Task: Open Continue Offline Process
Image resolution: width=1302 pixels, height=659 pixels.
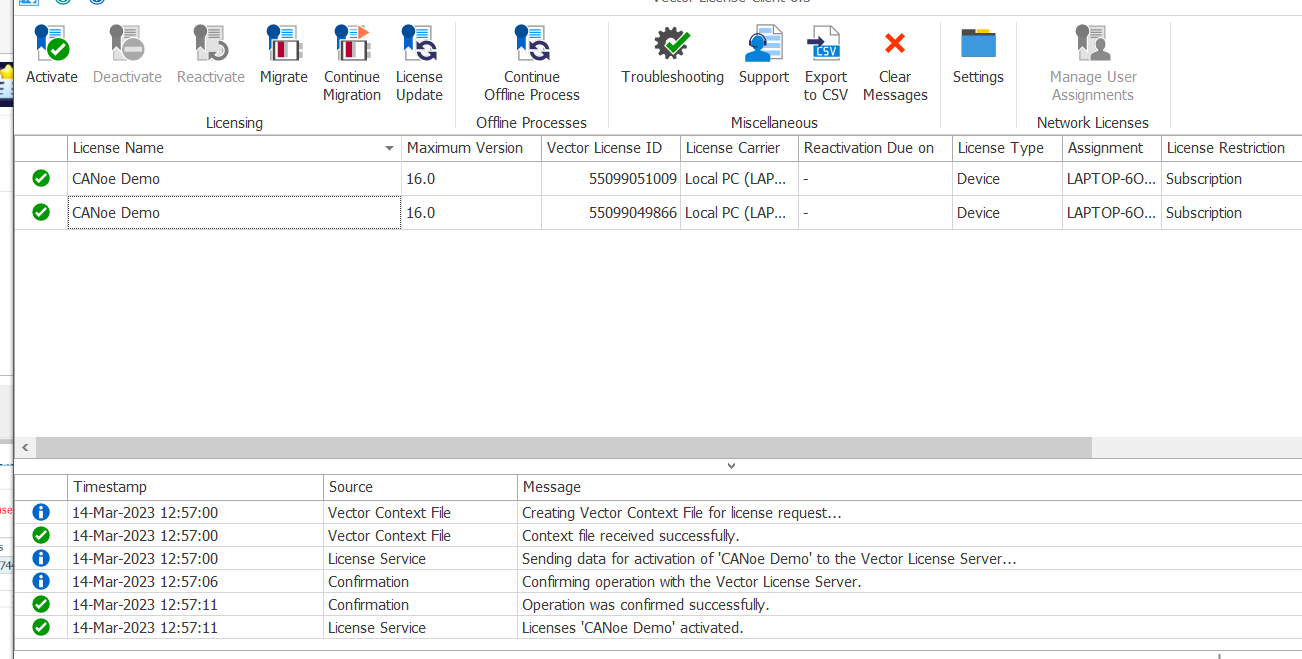Action: pyautogui.click(x=532, y=44)
